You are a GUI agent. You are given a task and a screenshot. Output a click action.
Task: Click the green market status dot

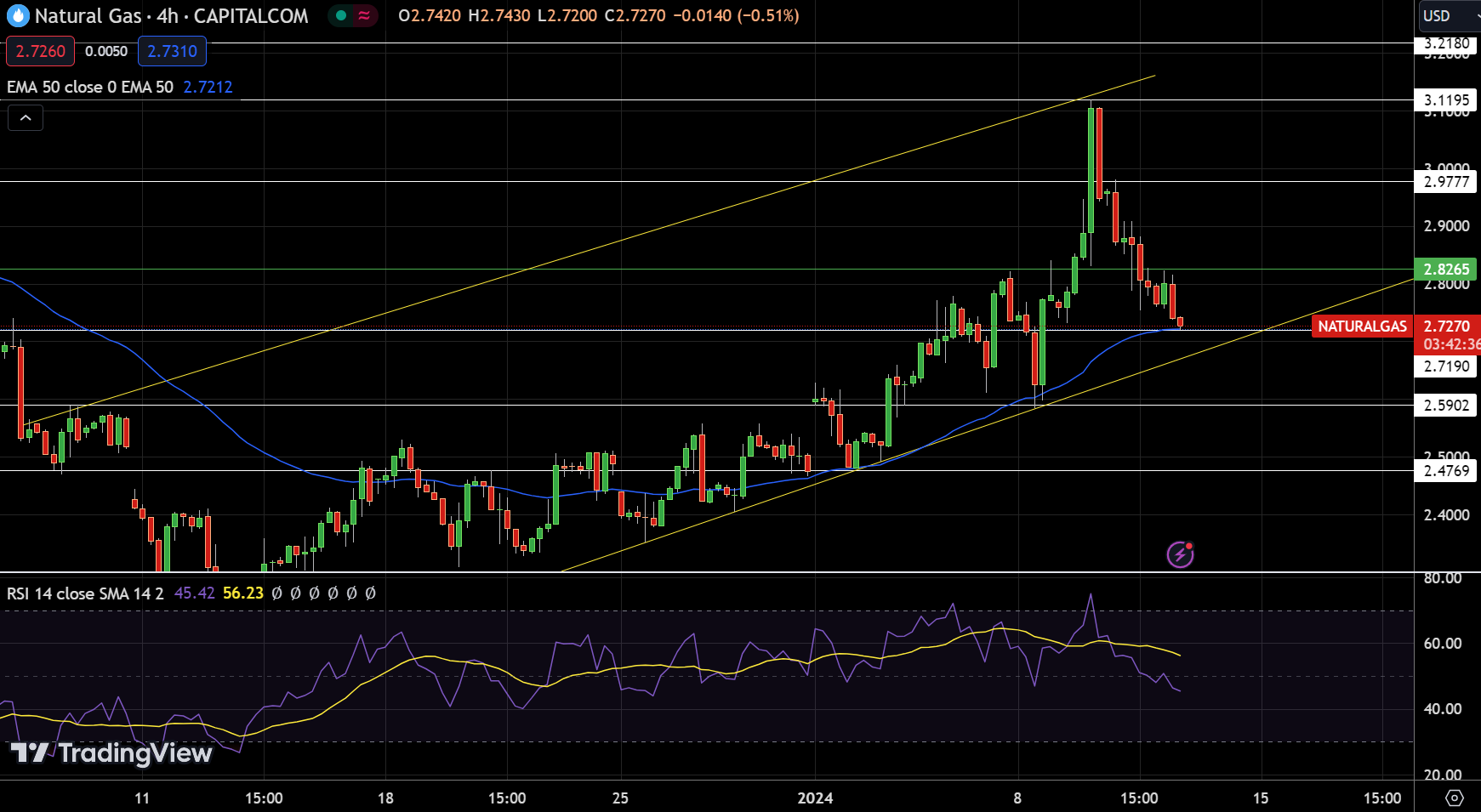pos(341,15)
